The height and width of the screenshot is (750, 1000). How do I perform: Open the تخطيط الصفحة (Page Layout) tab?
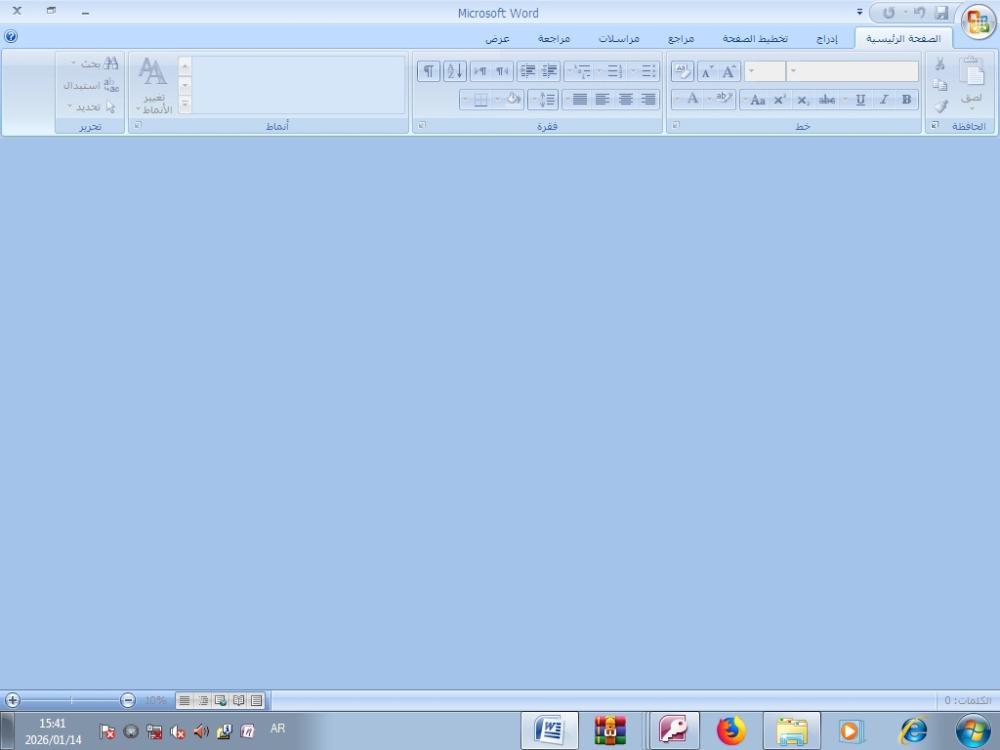[x=755, y=38]
